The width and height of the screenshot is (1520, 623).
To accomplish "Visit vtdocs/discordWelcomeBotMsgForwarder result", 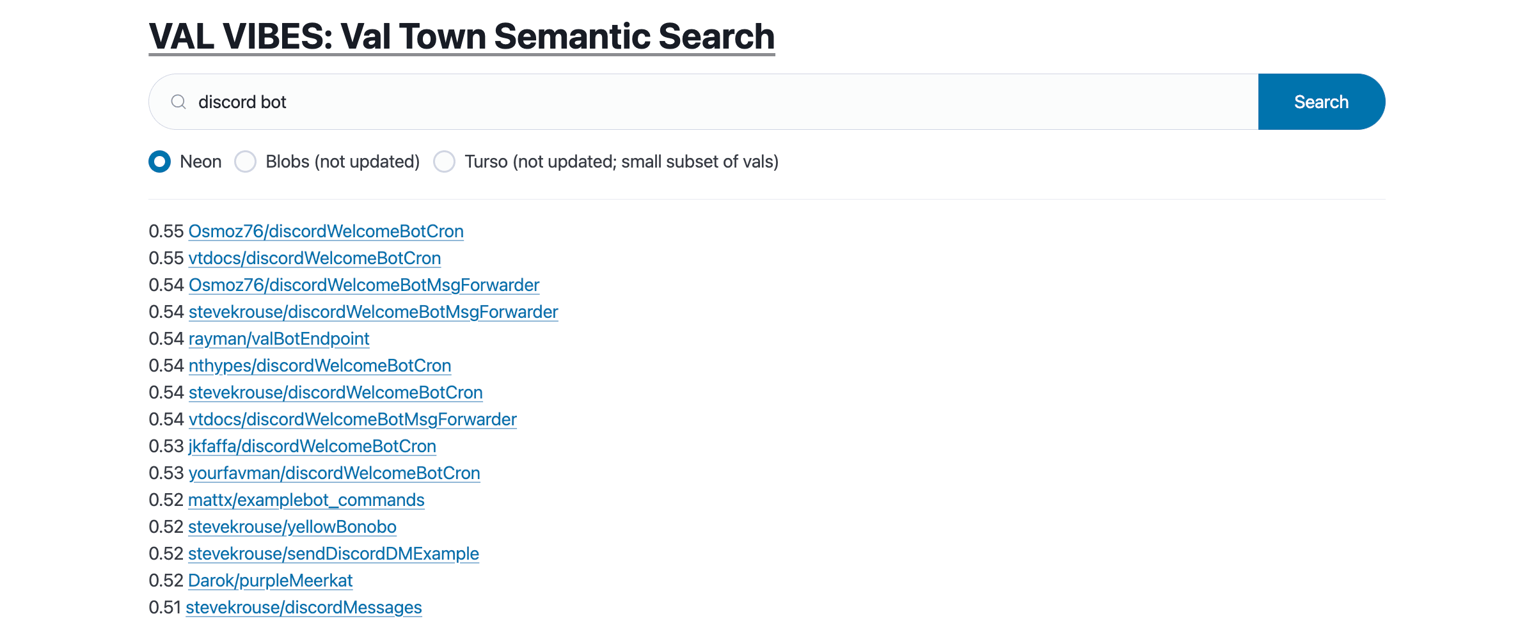I will click(352, 420).
